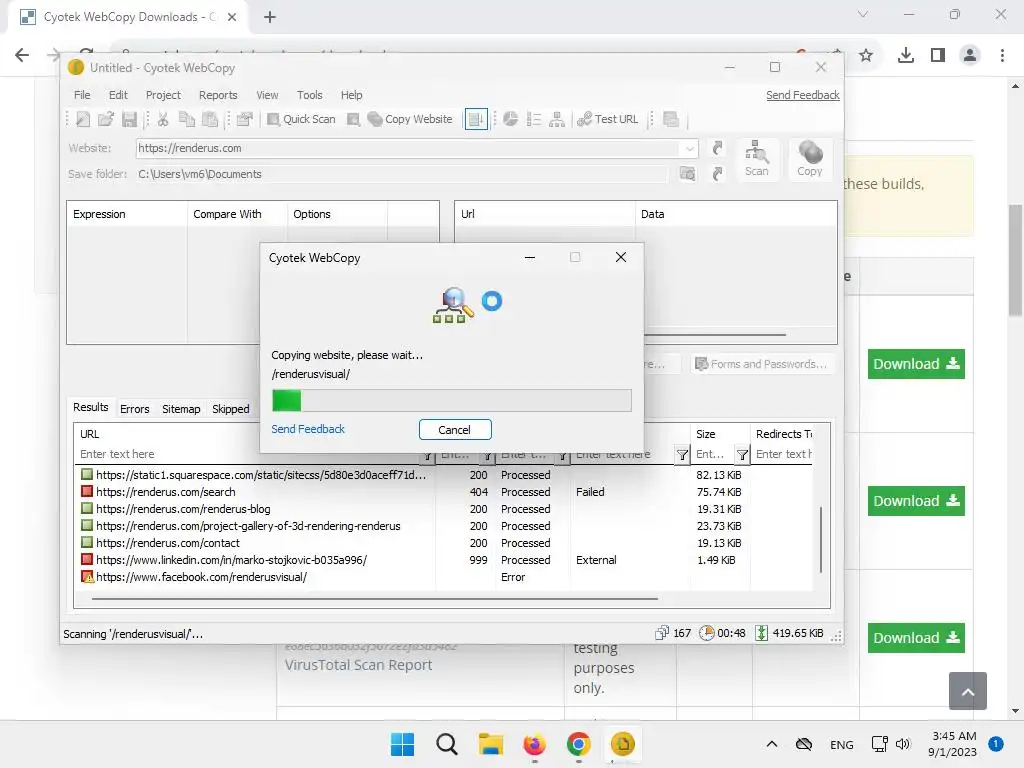Click the browse folder icon beside Save folder
Image resolution: width=1024 pixels, height=768 pixels.
[x=687, y=174]
